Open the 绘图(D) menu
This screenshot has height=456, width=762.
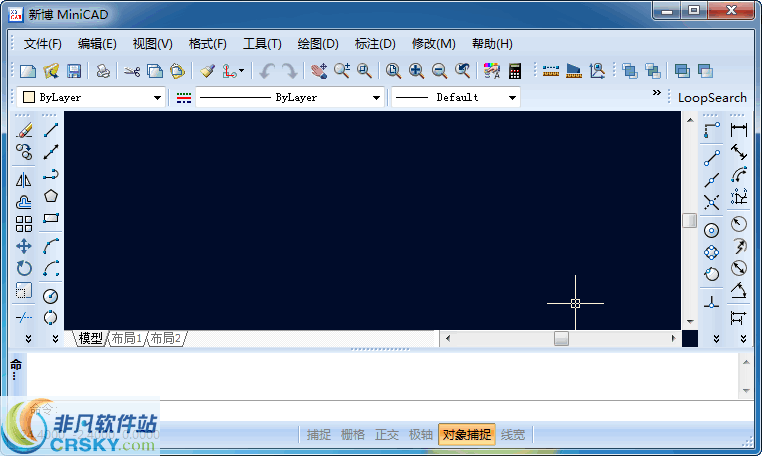[318, 44]
